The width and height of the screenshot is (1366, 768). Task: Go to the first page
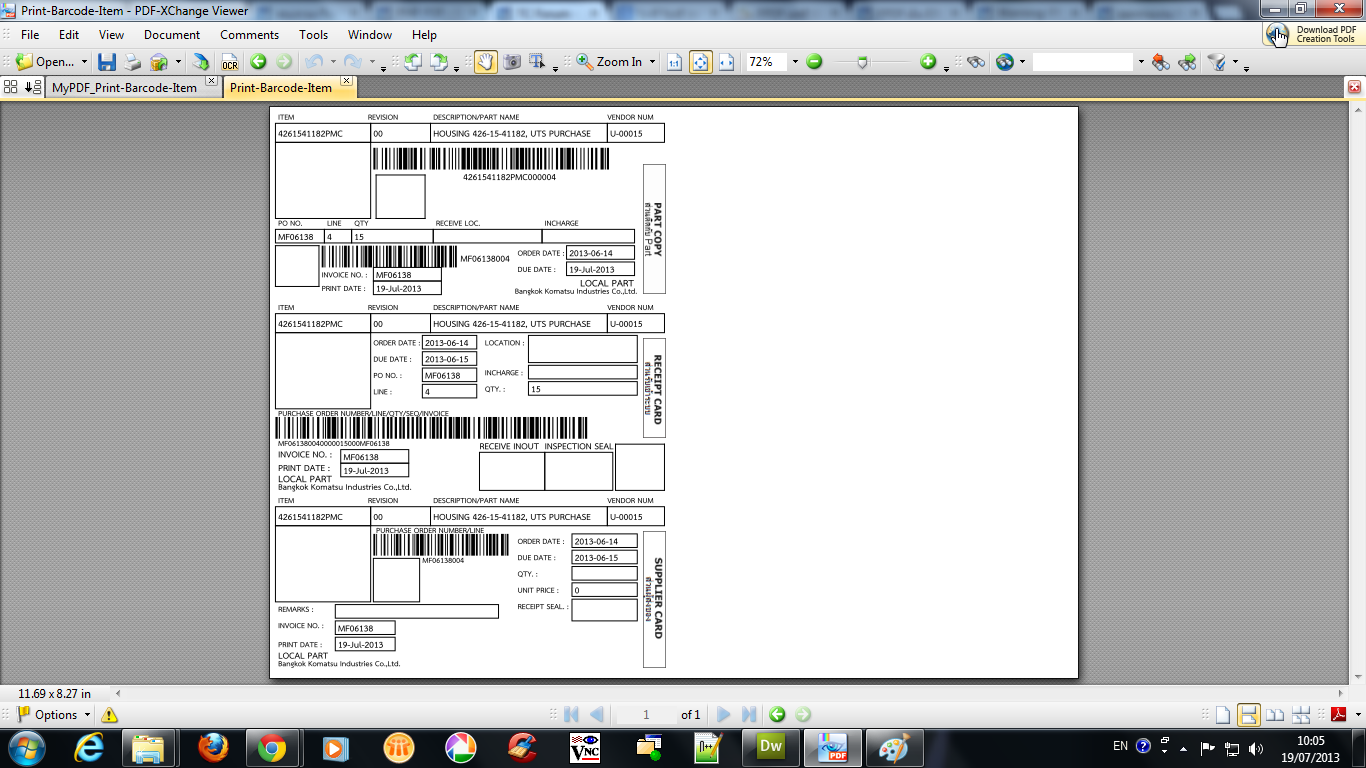click(x=572, y=715)
